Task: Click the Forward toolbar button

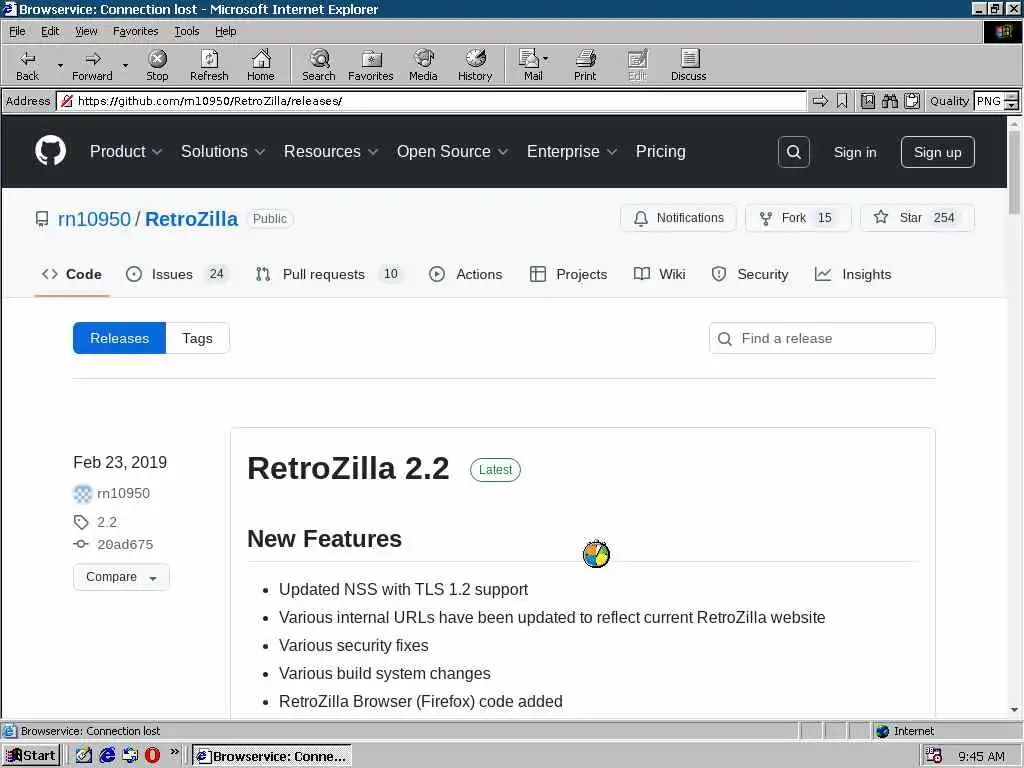Action: pyautogui.click(x=92, y=65)
